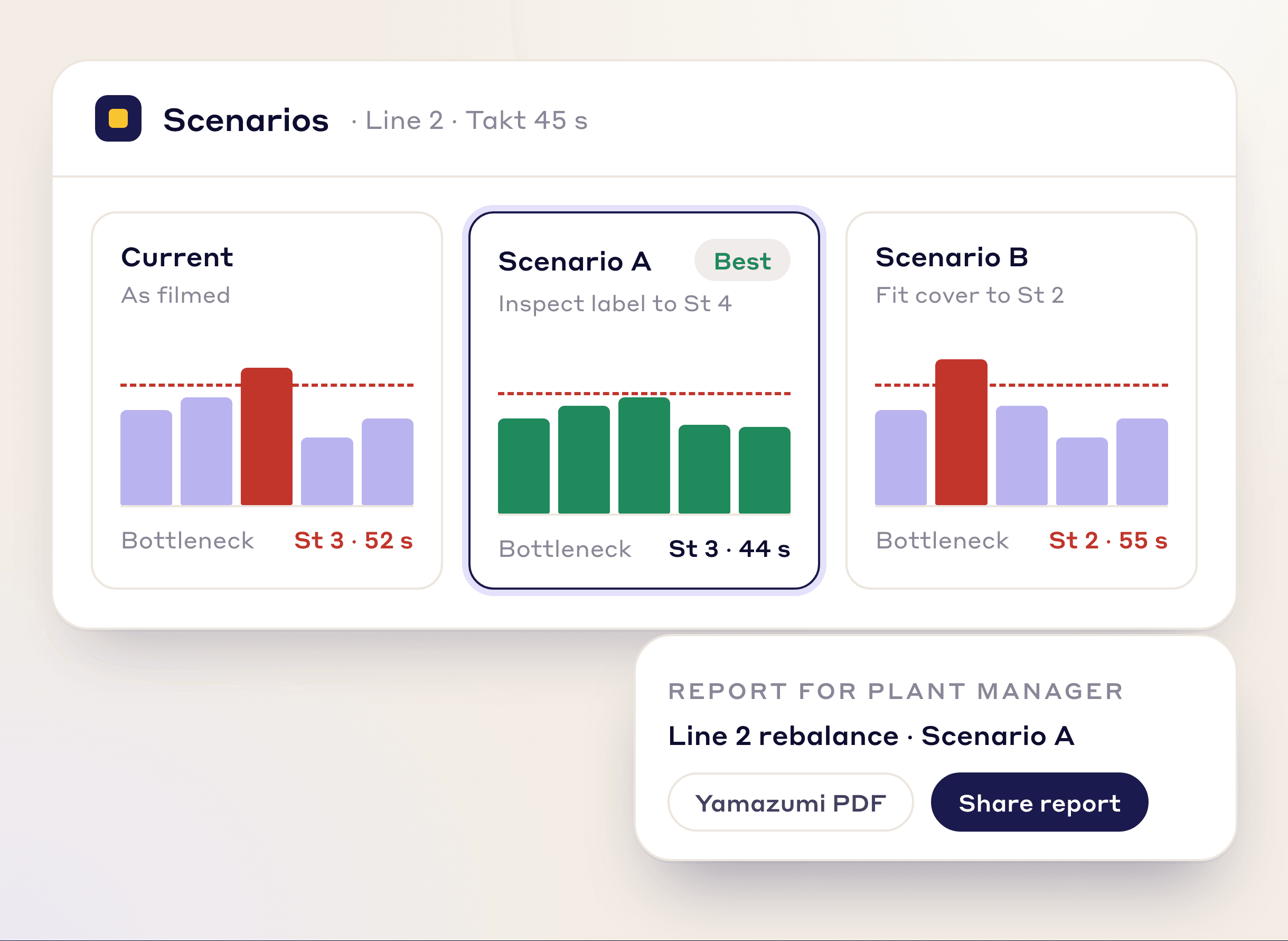Click the Share report button
Screen dimensions: 1288x941
(1039, 802)
